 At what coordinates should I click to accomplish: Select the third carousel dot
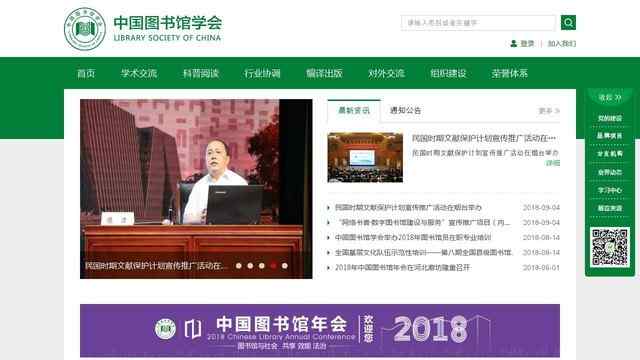(x=262, y=266)
